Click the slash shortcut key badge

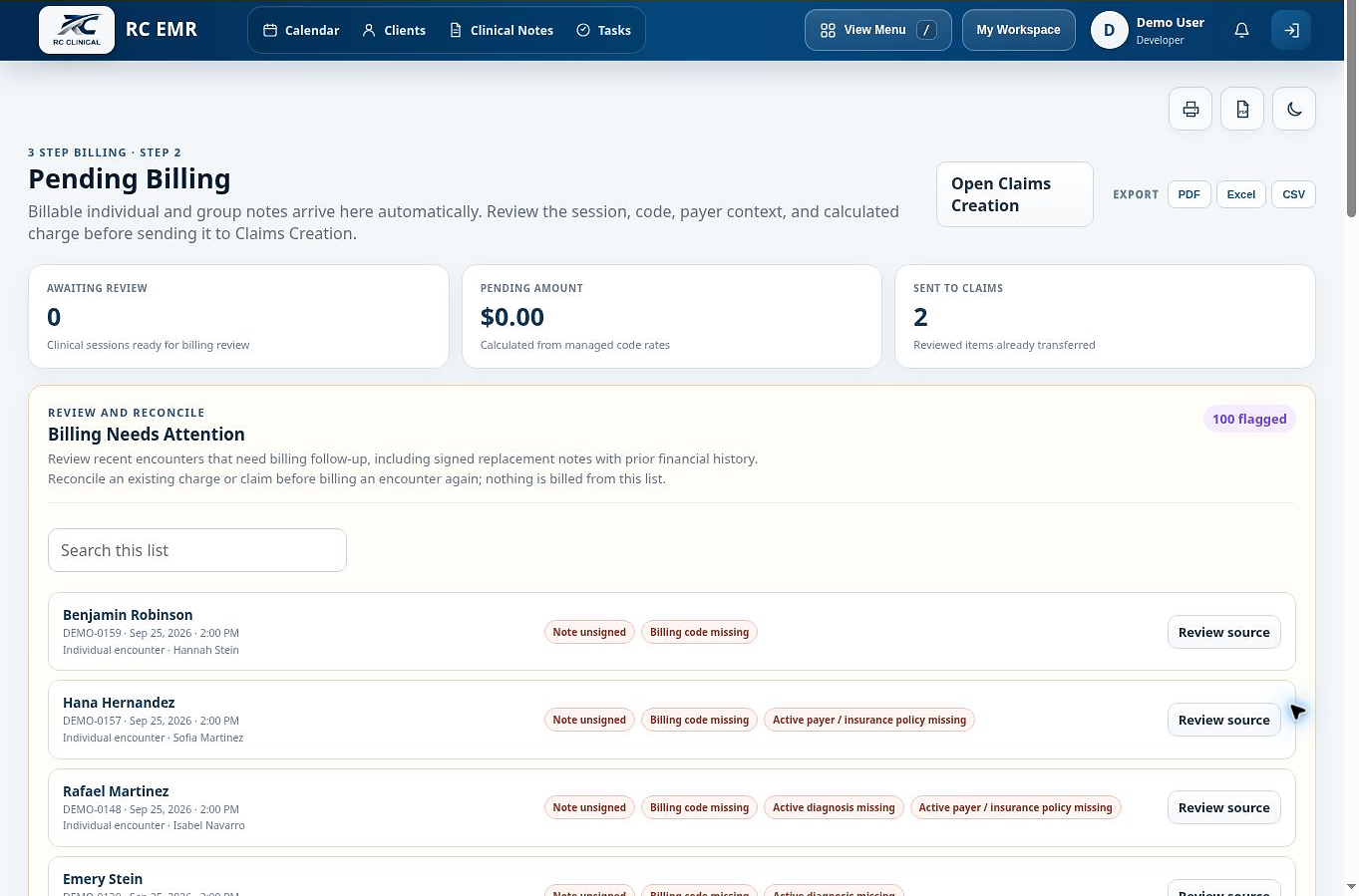pos(926,30)
